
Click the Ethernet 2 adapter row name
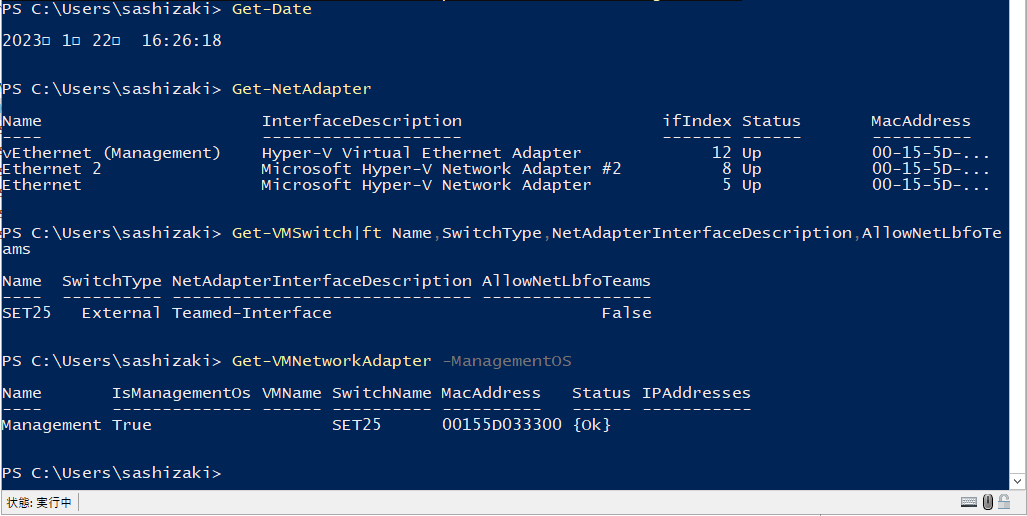pyautogui.click(x=52, y=169)
